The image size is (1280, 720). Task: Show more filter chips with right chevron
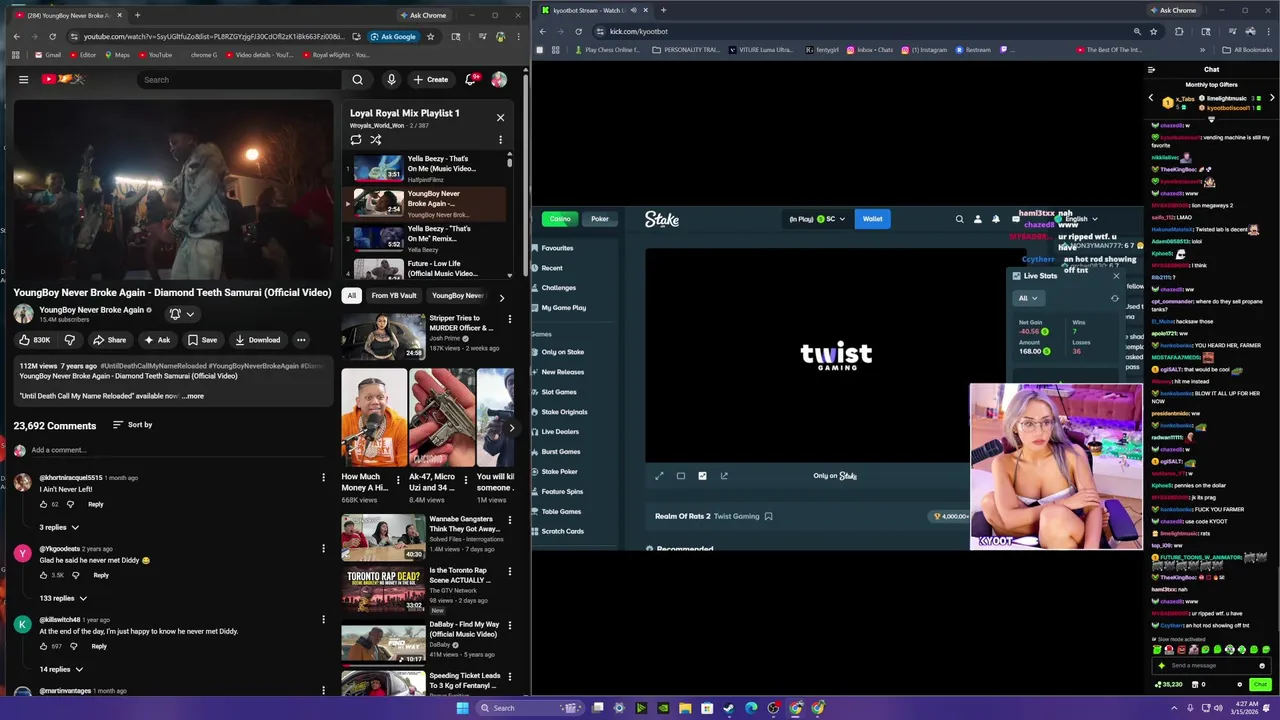502,297
